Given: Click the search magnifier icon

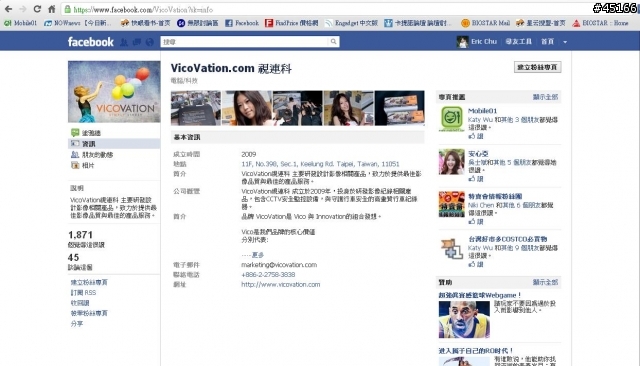Looking at the screenshot, I should [333, 42].
